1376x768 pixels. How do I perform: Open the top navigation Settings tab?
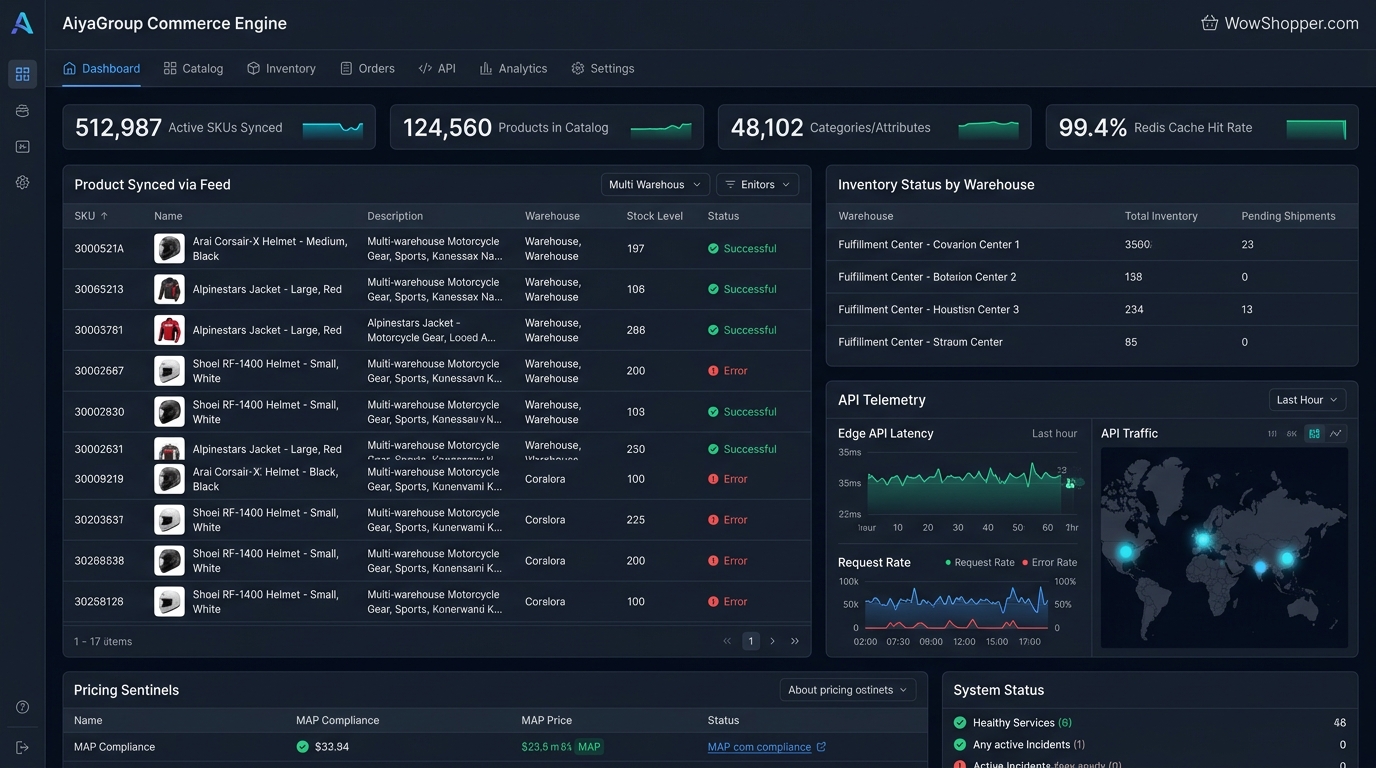point(603,69)
